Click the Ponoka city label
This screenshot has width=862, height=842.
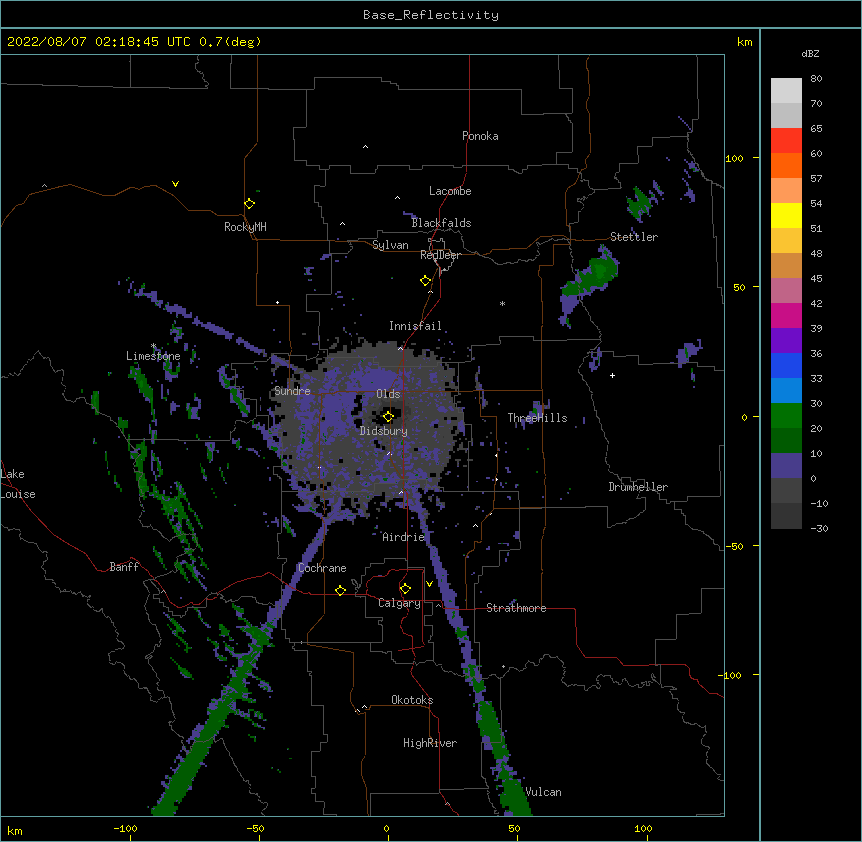(480, 136)
